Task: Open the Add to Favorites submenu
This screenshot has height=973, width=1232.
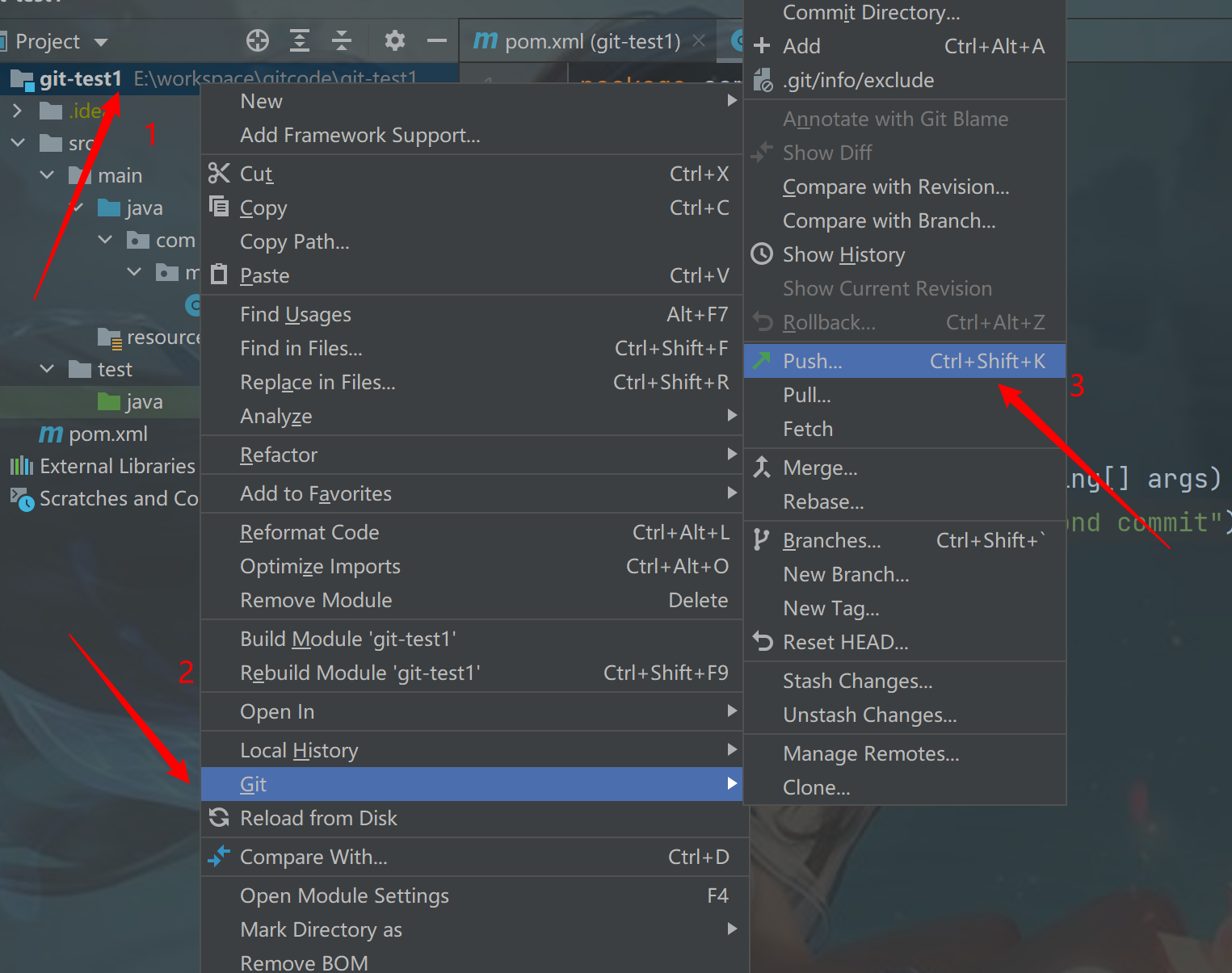Action: [x=472, y=493]
